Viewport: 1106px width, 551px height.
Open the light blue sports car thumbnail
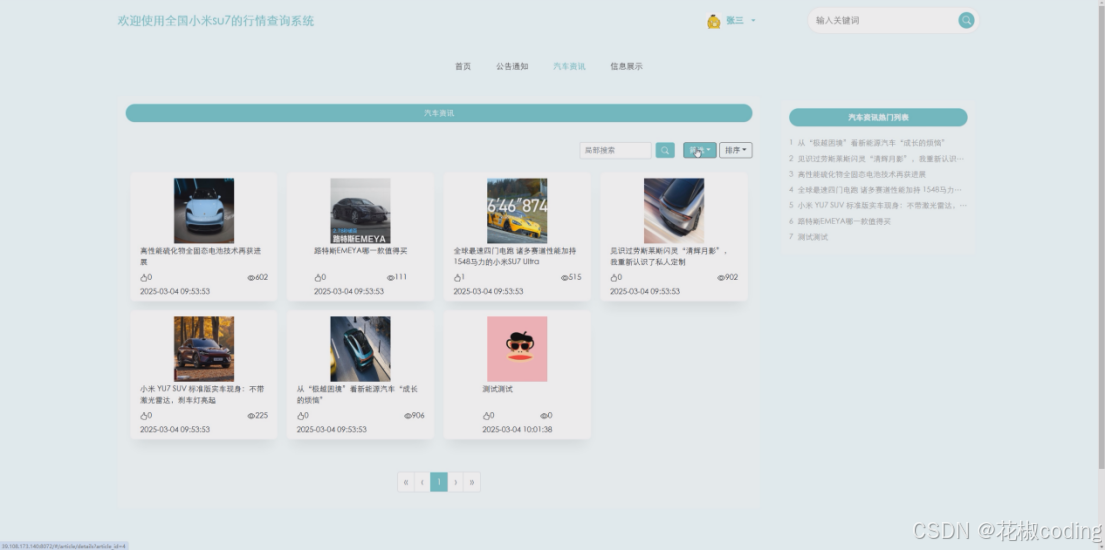pos(204,211)
